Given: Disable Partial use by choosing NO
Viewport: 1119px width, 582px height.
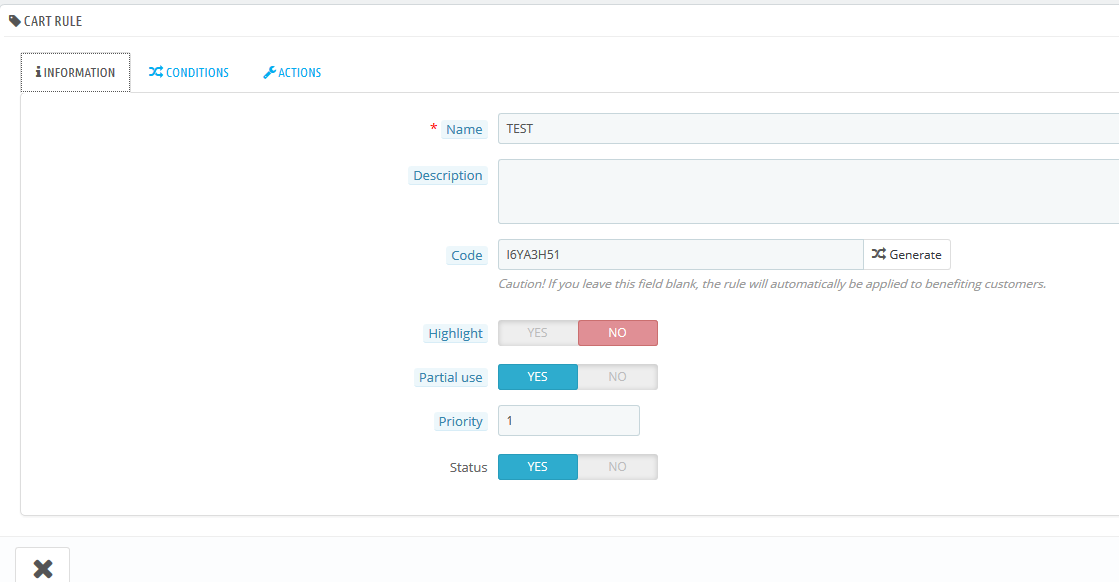Looking at the screenshot, I should point(617,377).
